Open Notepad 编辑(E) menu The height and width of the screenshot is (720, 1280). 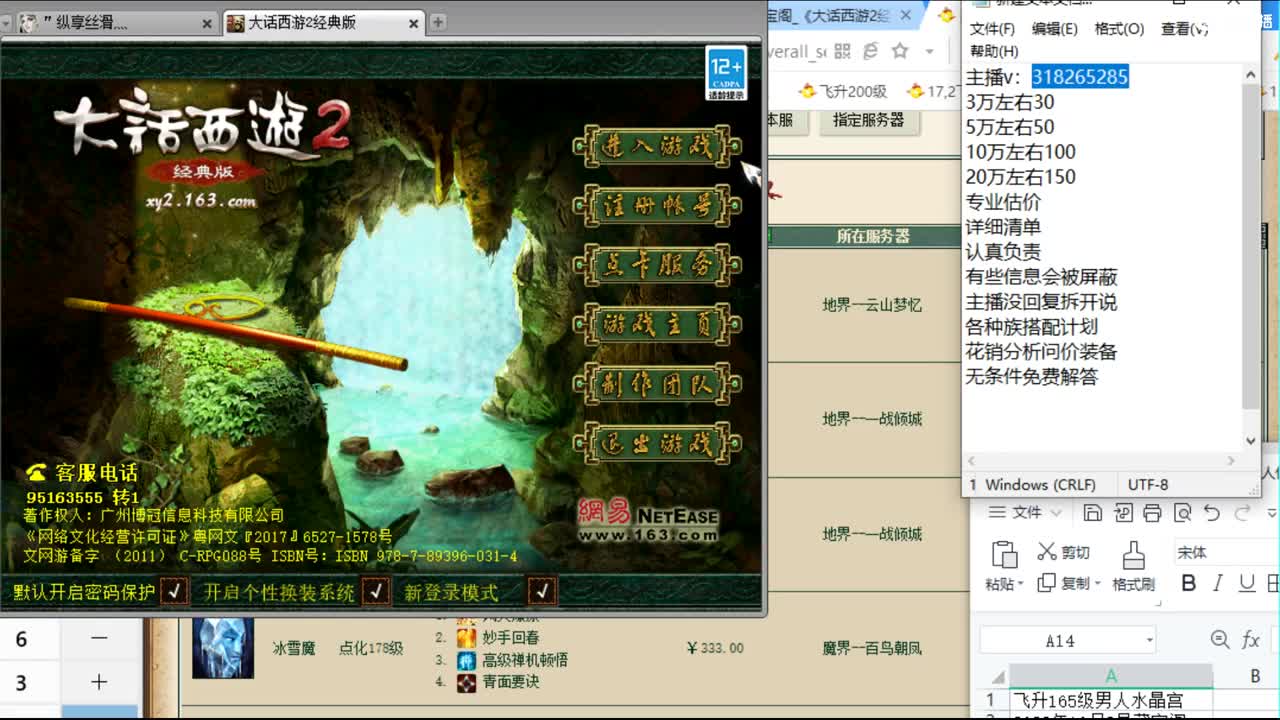pyautogui.click(x=1054, y=29)
